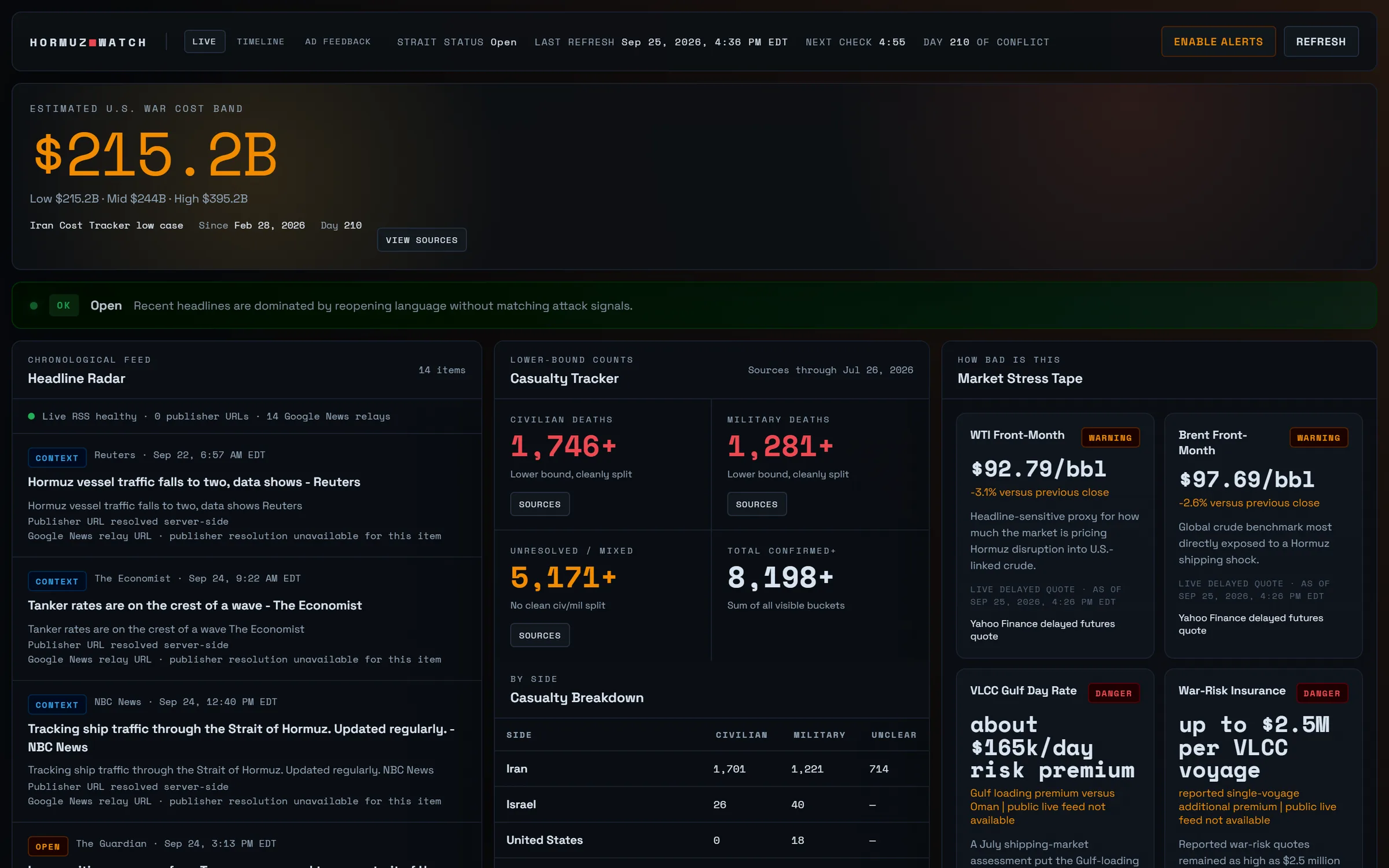
Task: Click DANGER badge on VLCC Gulf Day Rate
Action: click(x=1114, y=693)
